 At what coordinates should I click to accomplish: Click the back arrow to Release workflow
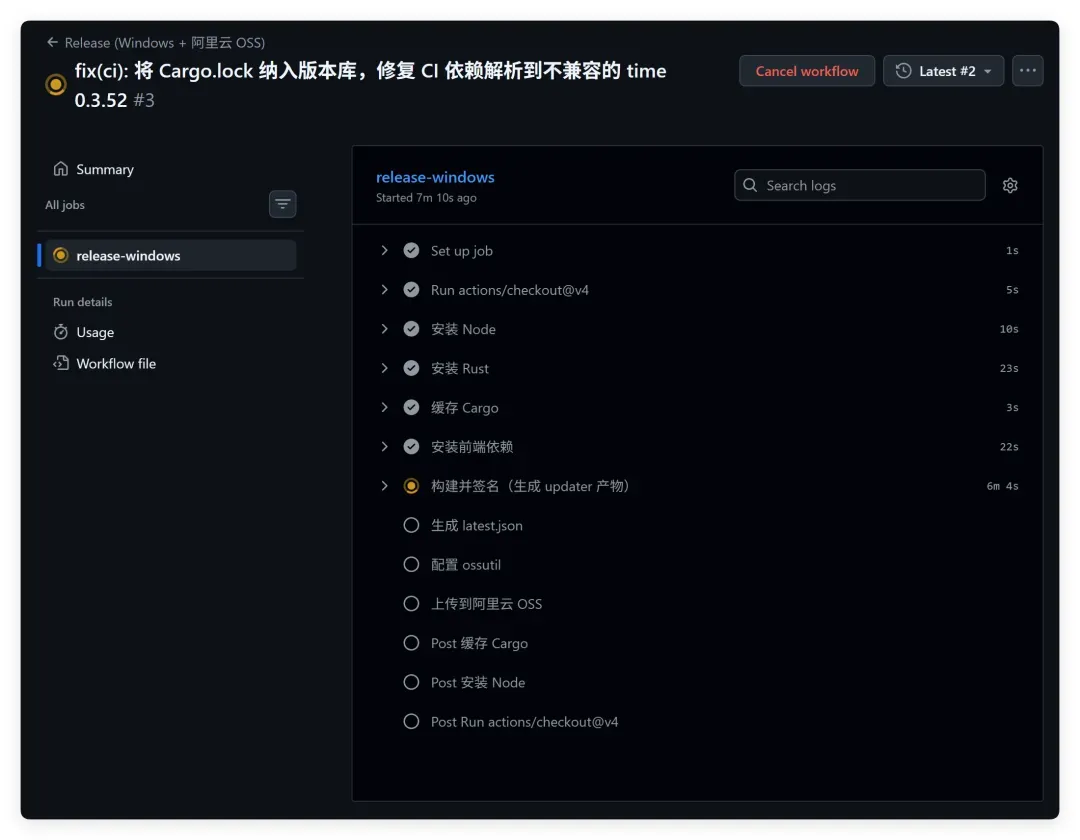52,42
